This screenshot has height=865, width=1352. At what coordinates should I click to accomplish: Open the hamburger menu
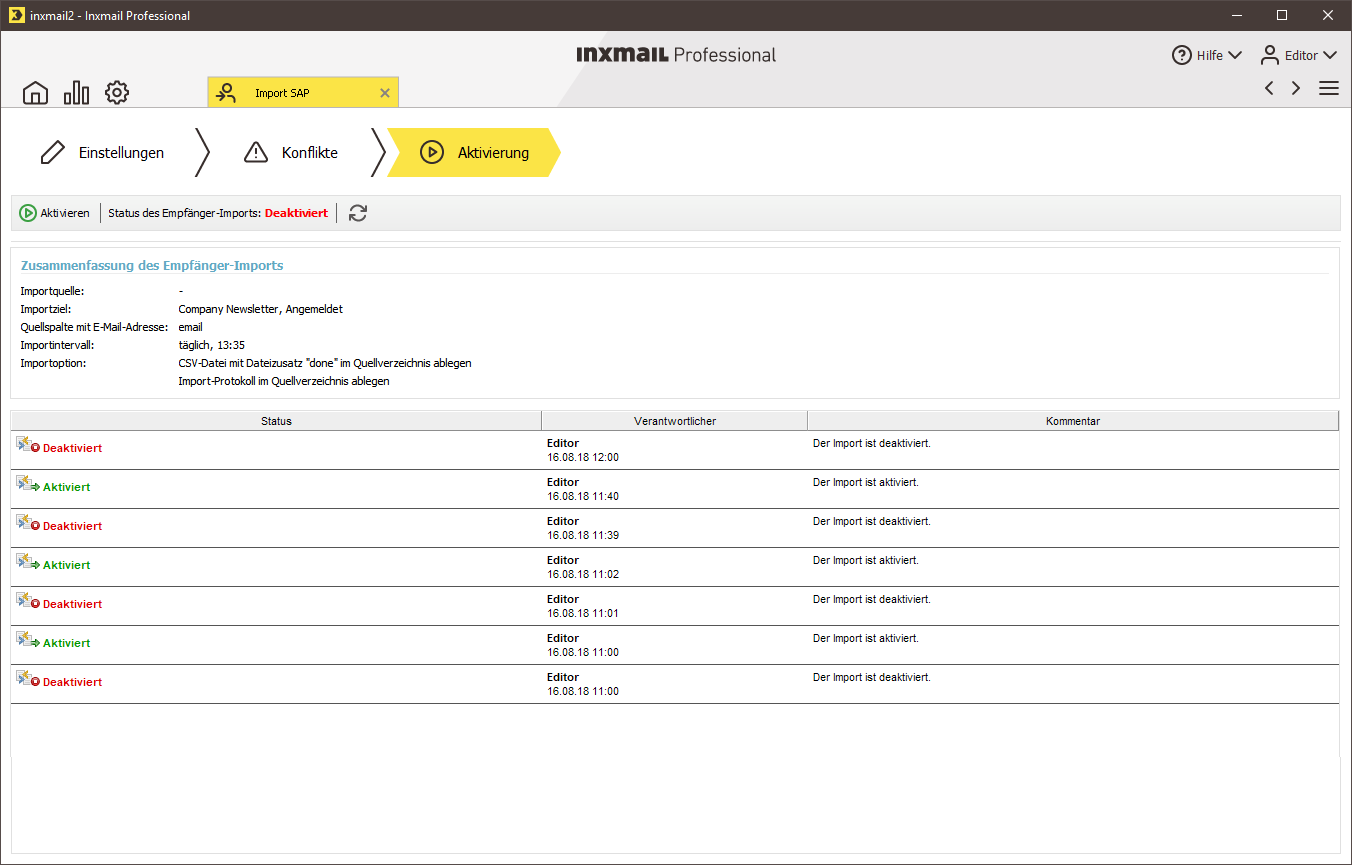(1329, 88)
